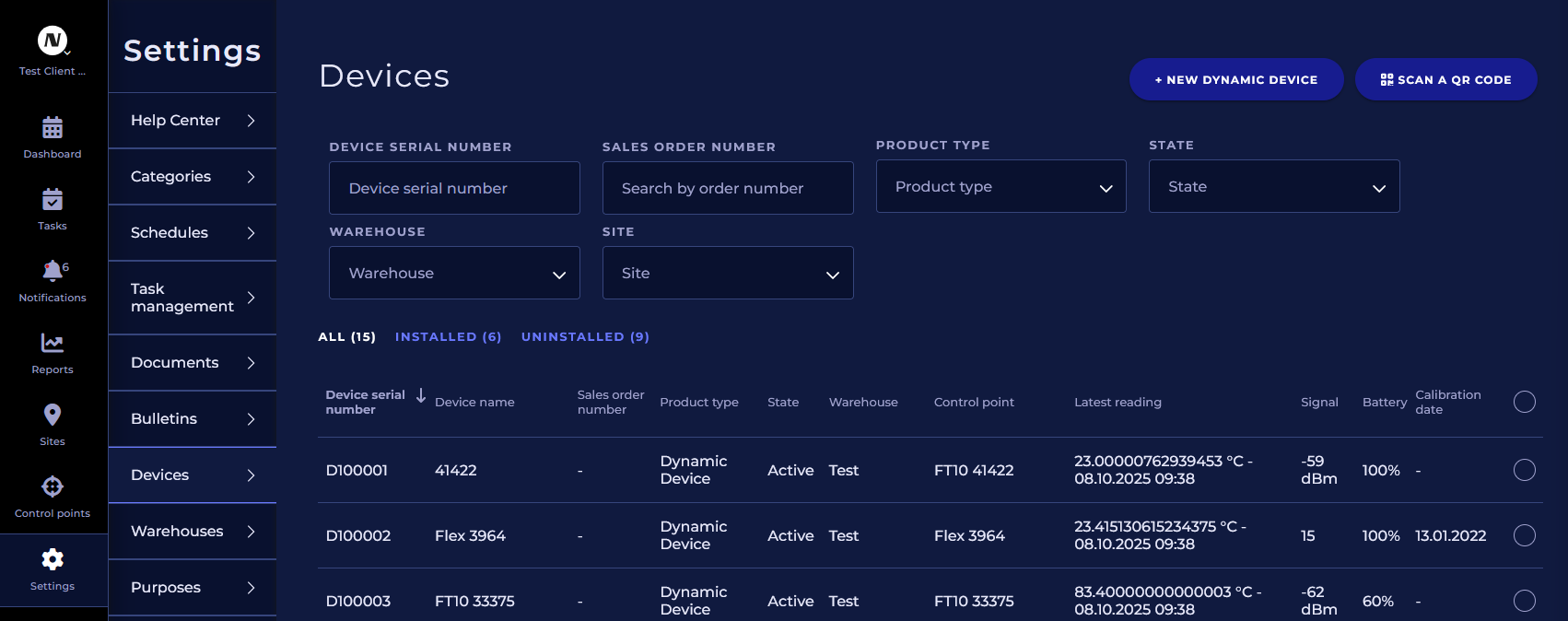Switch to the Installed (6) tab
Image resolution: width=1568 pixels, height=621 pixels.
tap(448, 337)
